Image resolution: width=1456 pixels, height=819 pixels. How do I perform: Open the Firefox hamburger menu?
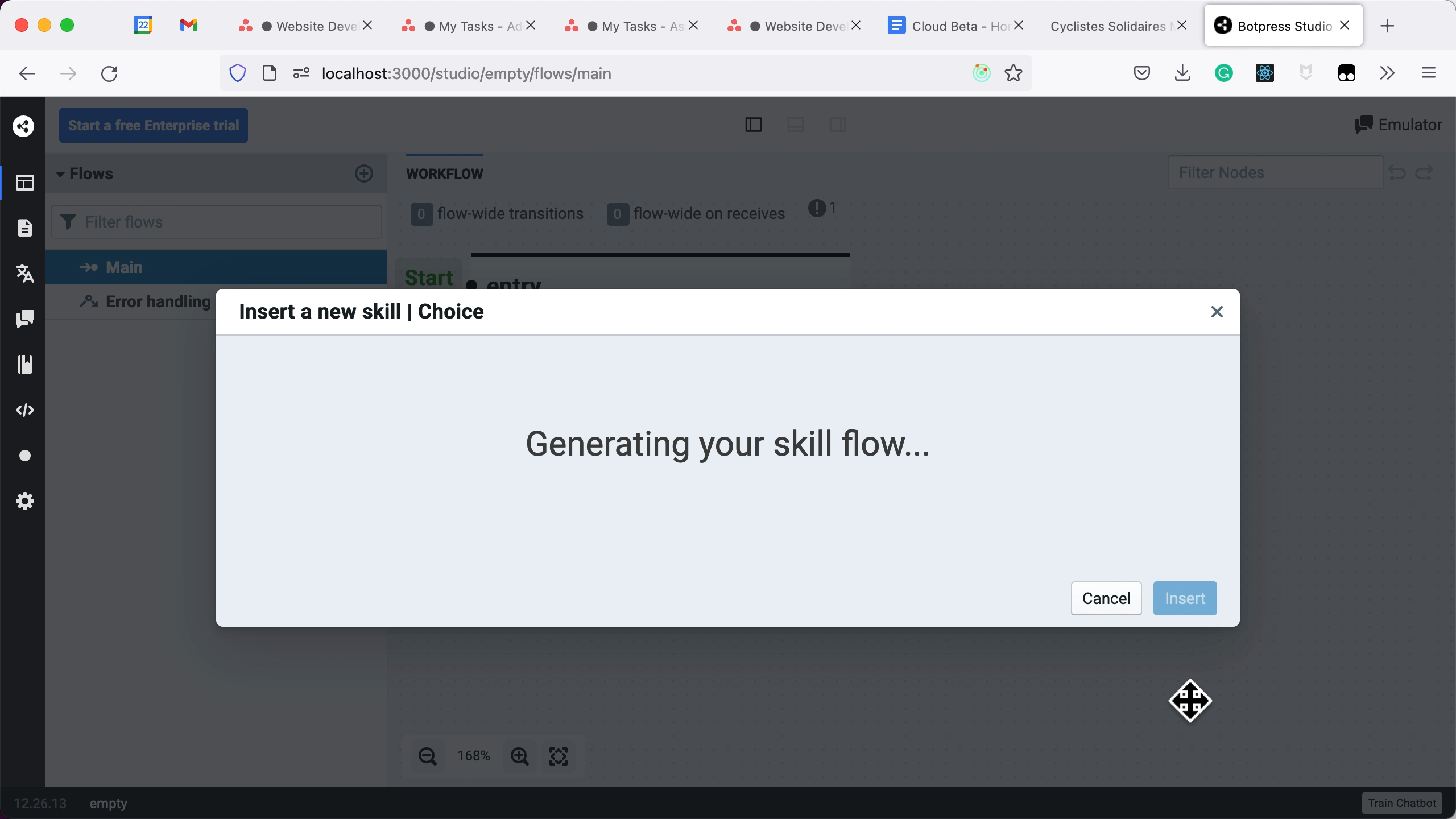click(1428, 73)
